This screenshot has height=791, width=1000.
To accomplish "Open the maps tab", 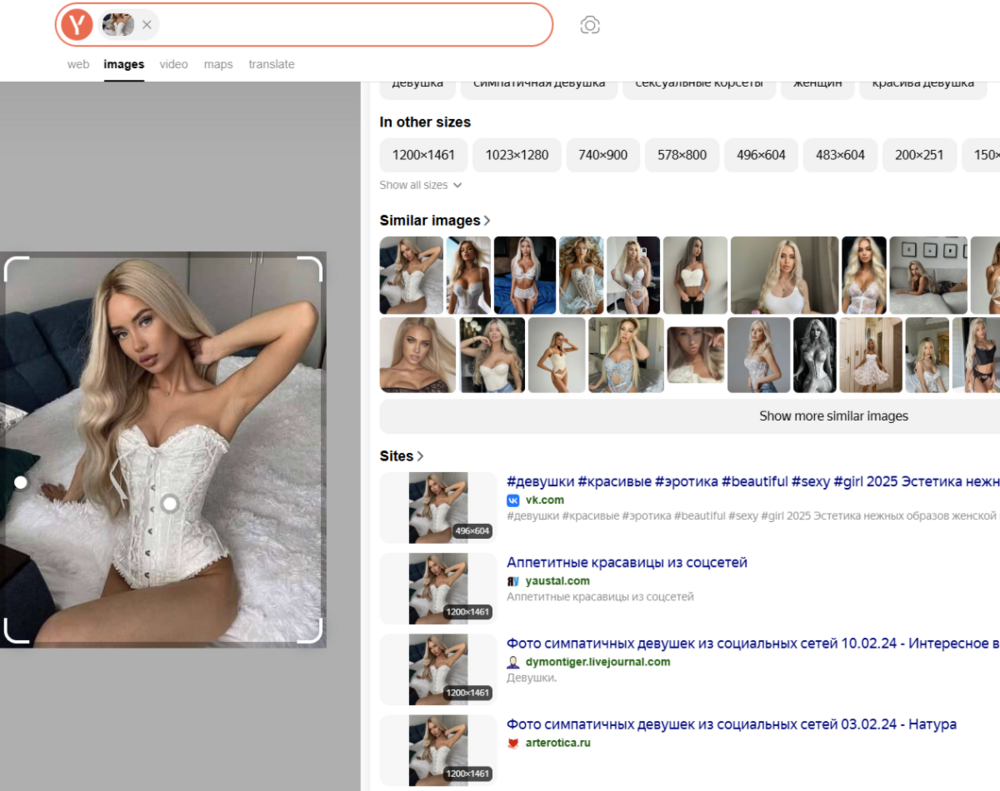I will pyautogui.click(x=218, y=63).
